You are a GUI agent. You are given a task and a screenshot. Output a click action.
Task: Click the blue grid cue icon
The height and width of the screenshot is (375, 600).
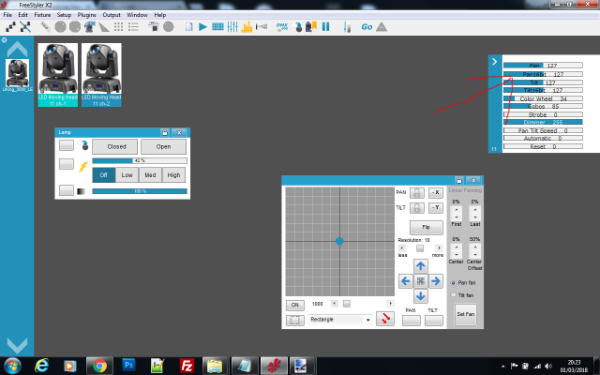pyautogui.click(x=218, y=27)
